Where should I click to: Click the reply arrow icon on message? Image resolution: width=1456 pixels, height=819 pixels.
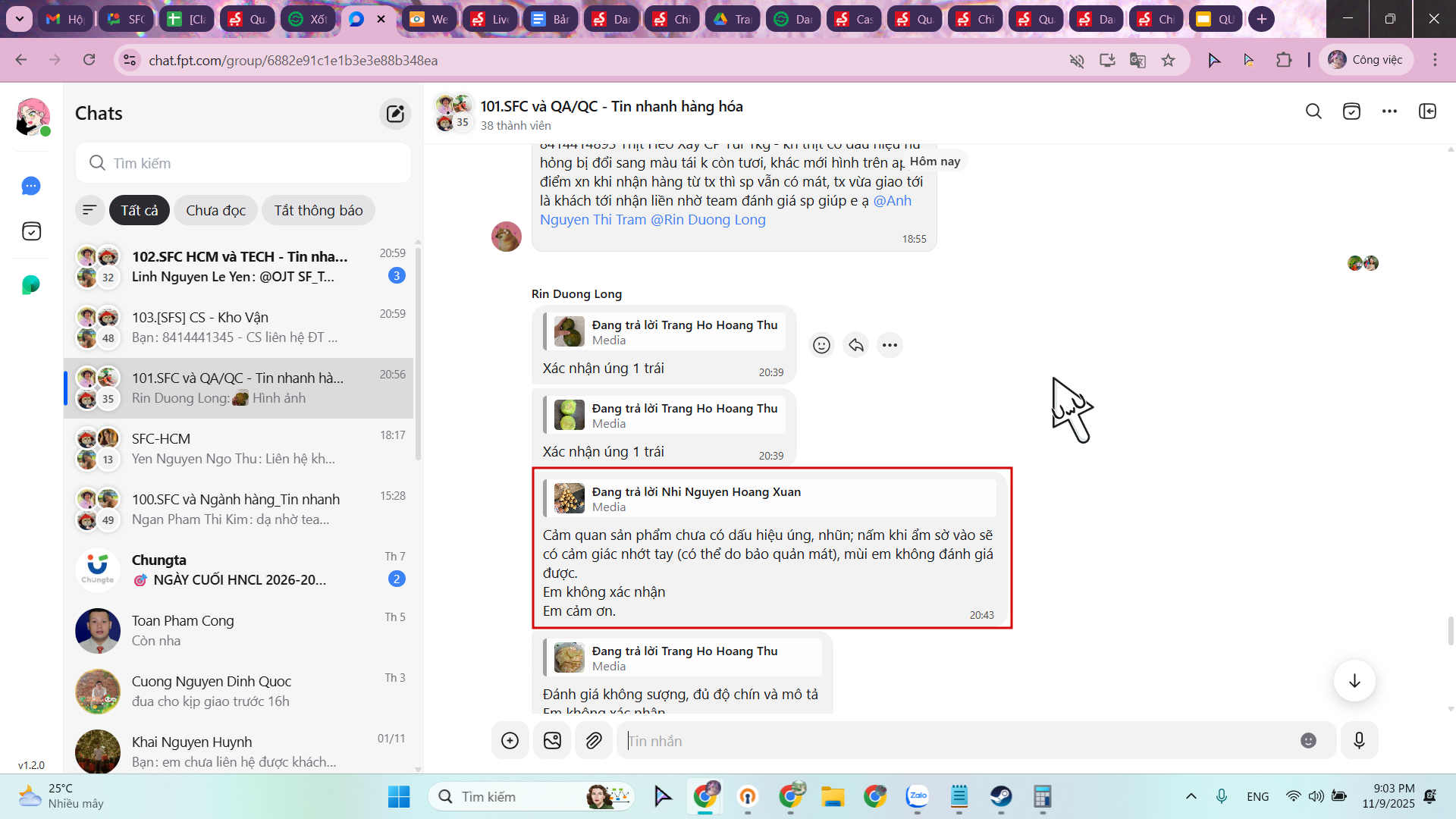pos(855,346)
